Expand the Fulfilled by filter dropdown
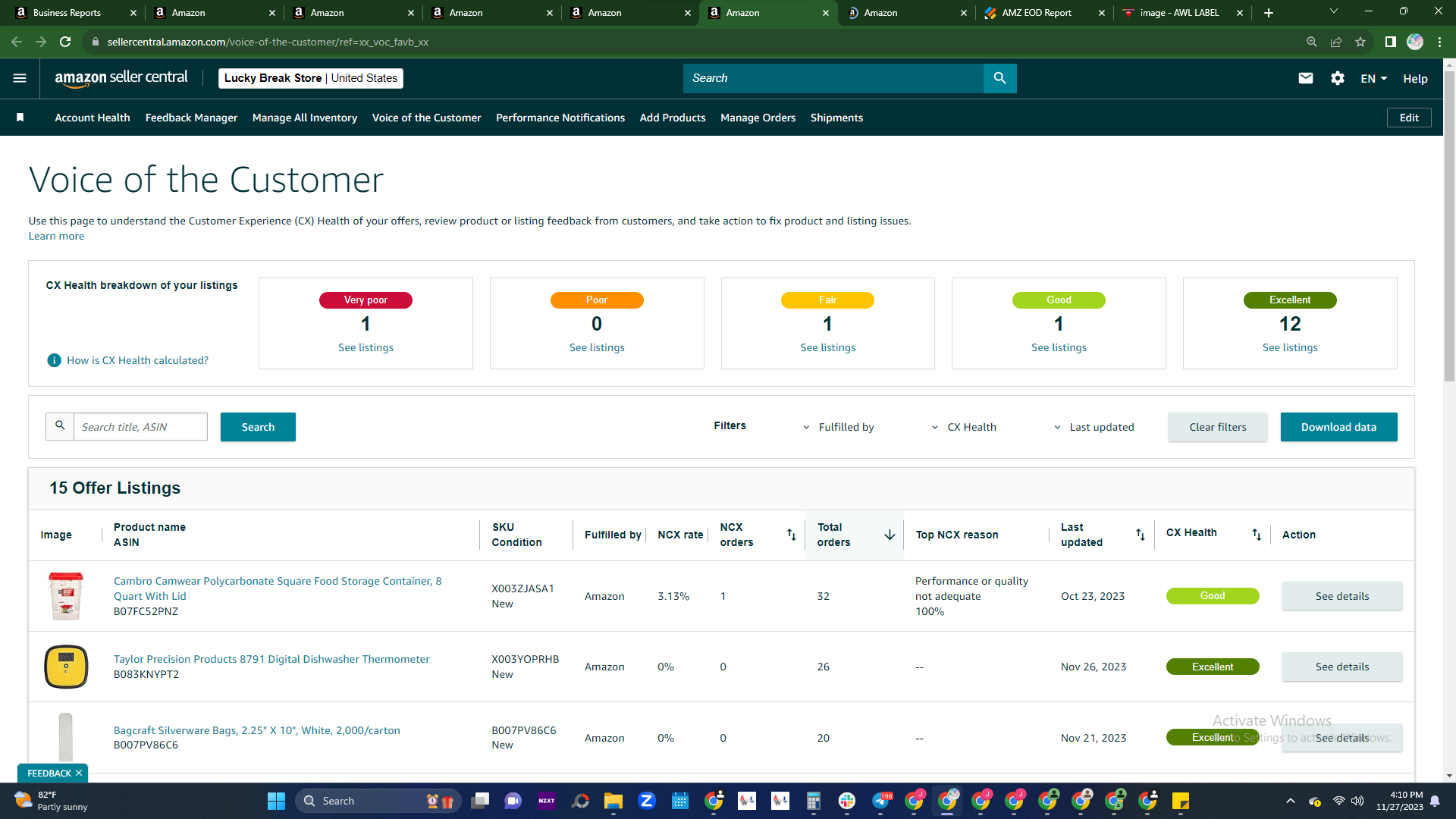The height and width of the screenshot is (819, 1456). coord(838,427)
